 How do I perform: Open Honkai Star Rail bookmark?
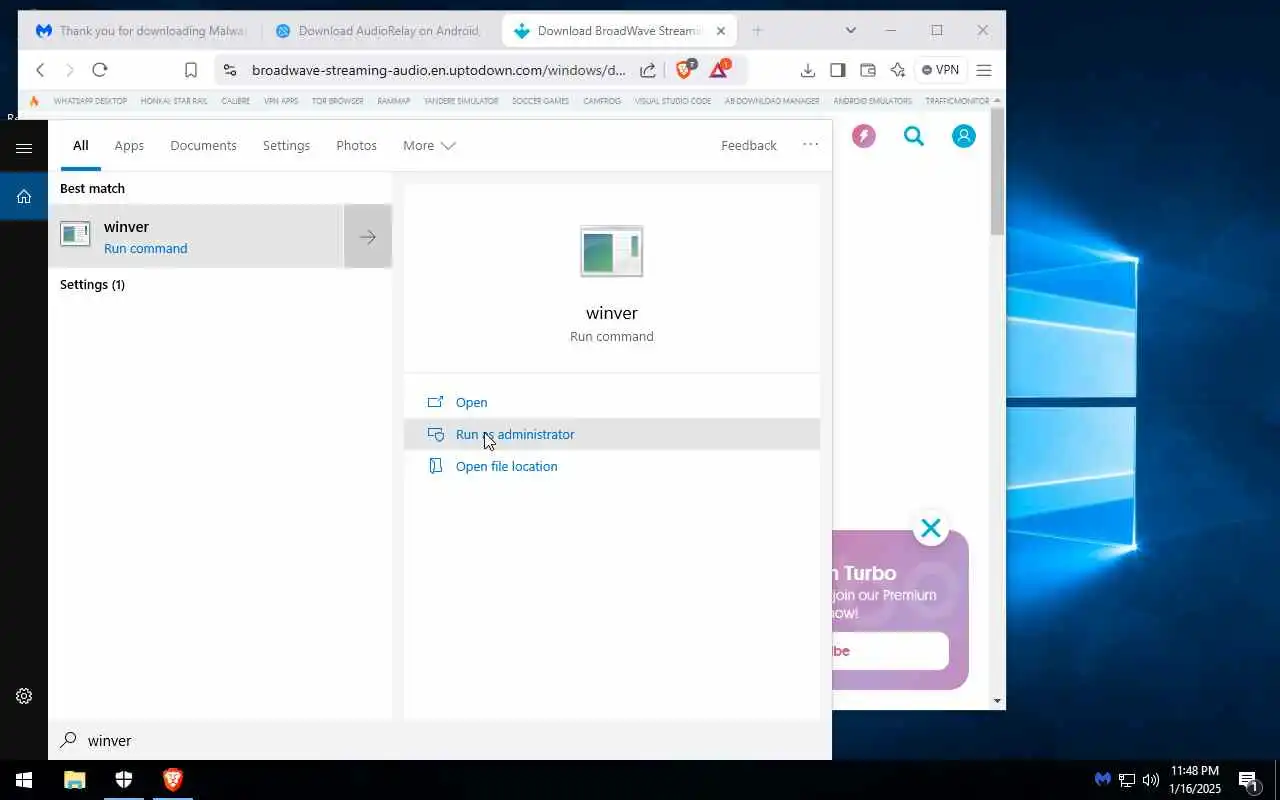click(x=174, y=101)
